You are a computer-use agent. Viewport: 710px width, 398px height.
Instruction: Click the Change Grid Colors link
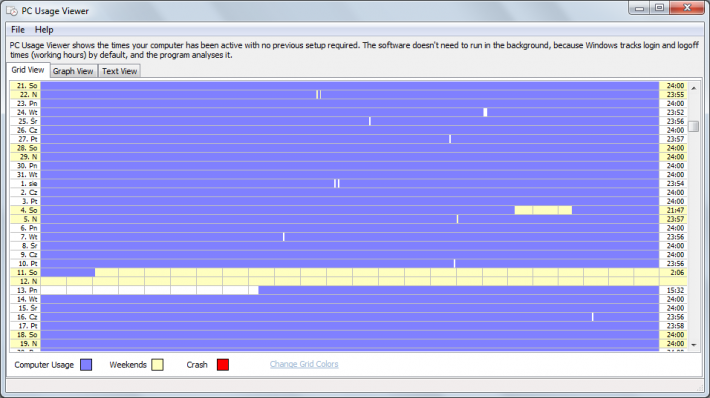tap(304, 364)
